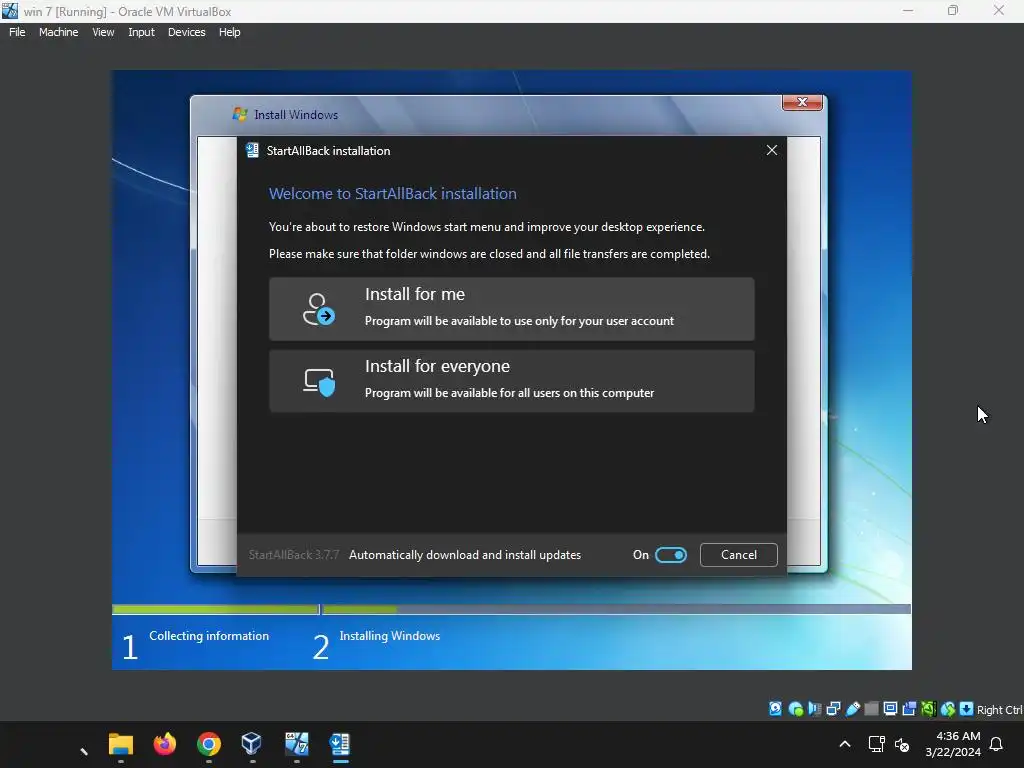
Task: Click the muted volume tray icon
Action: click(x=902, y=744)
